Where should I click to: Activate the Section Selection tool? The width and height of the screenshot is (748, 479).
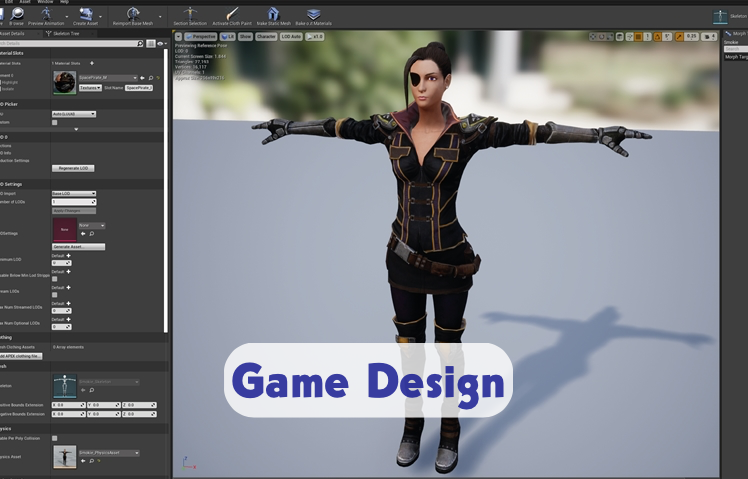[190, 16]
